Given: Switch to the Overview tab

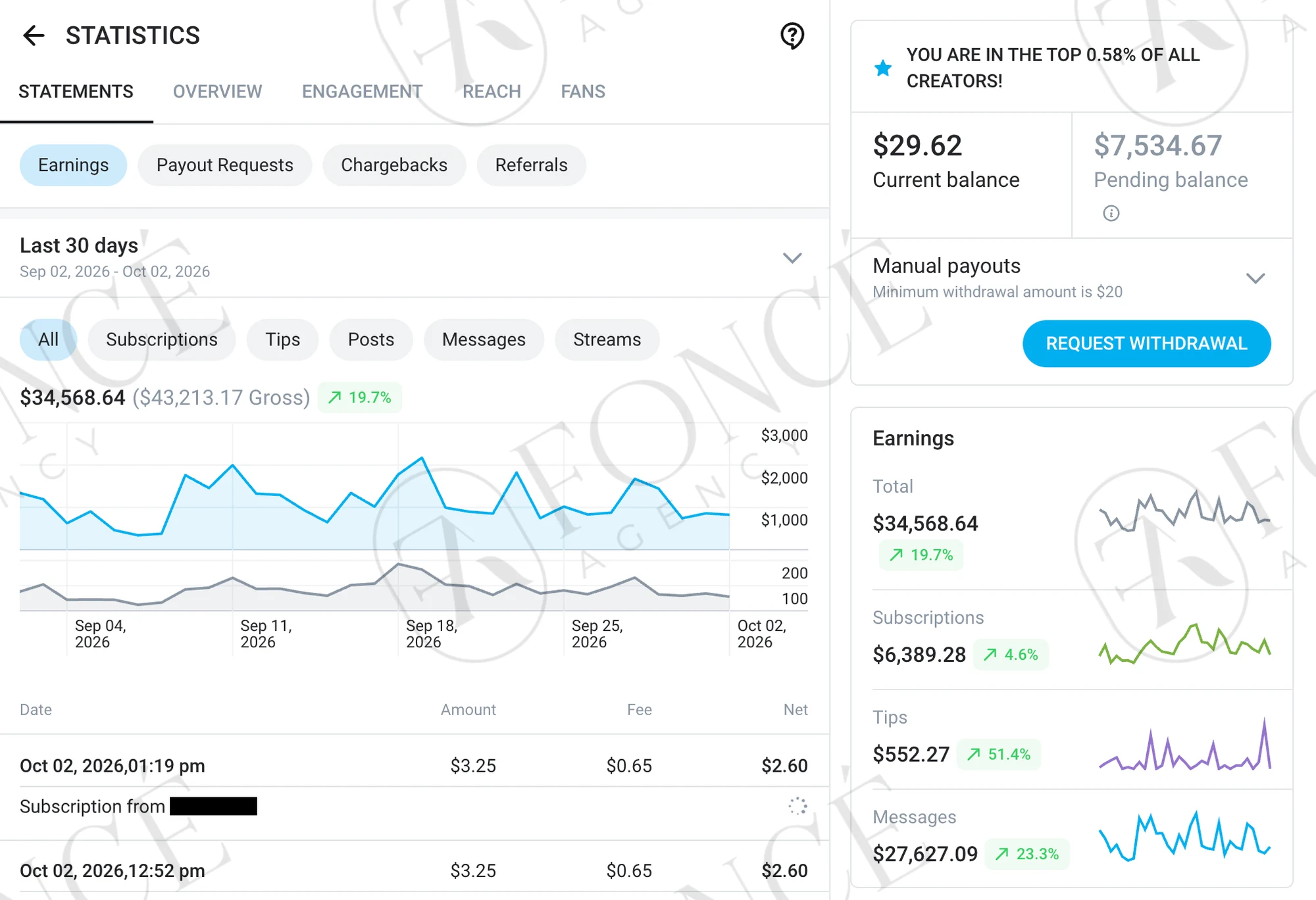Looking at the screenshot, I should coord(217,91).
